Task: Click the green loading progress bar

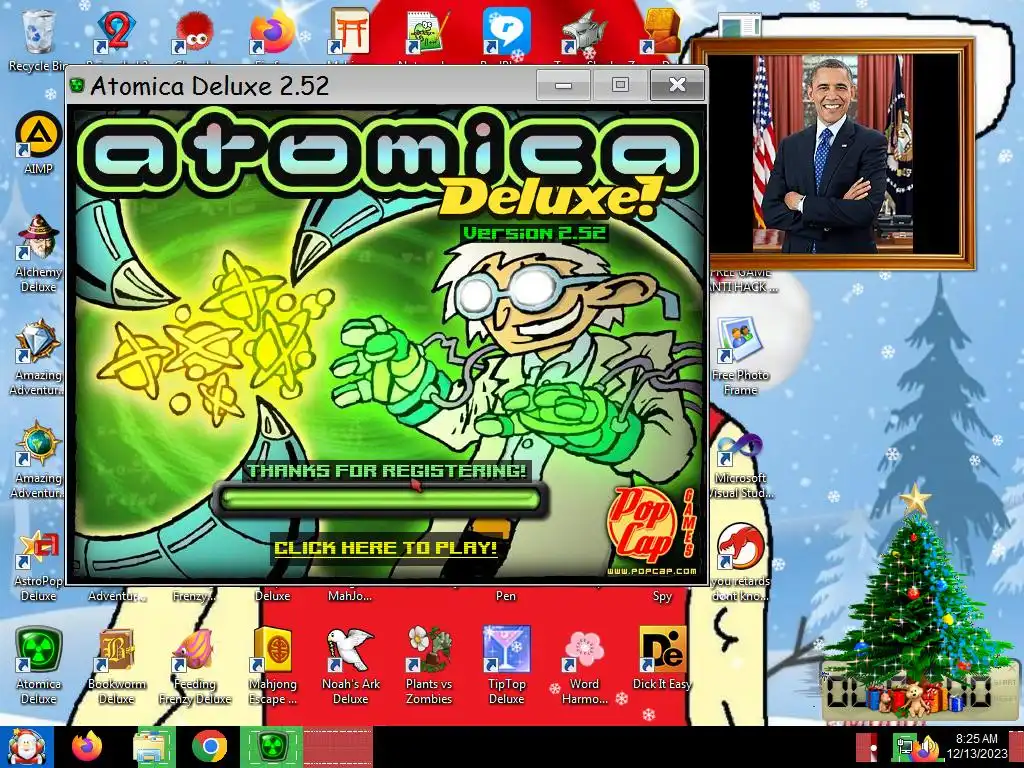Action: [380, 500]
